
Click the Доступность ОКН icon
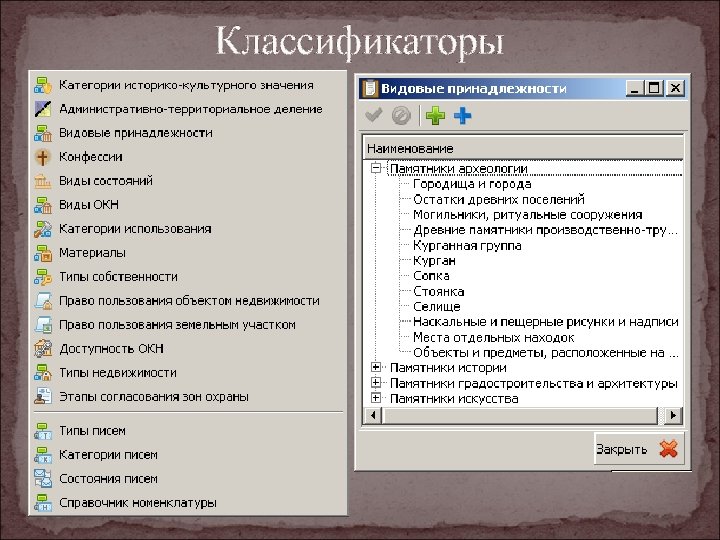pyautogui.click(x=43, y=349)
